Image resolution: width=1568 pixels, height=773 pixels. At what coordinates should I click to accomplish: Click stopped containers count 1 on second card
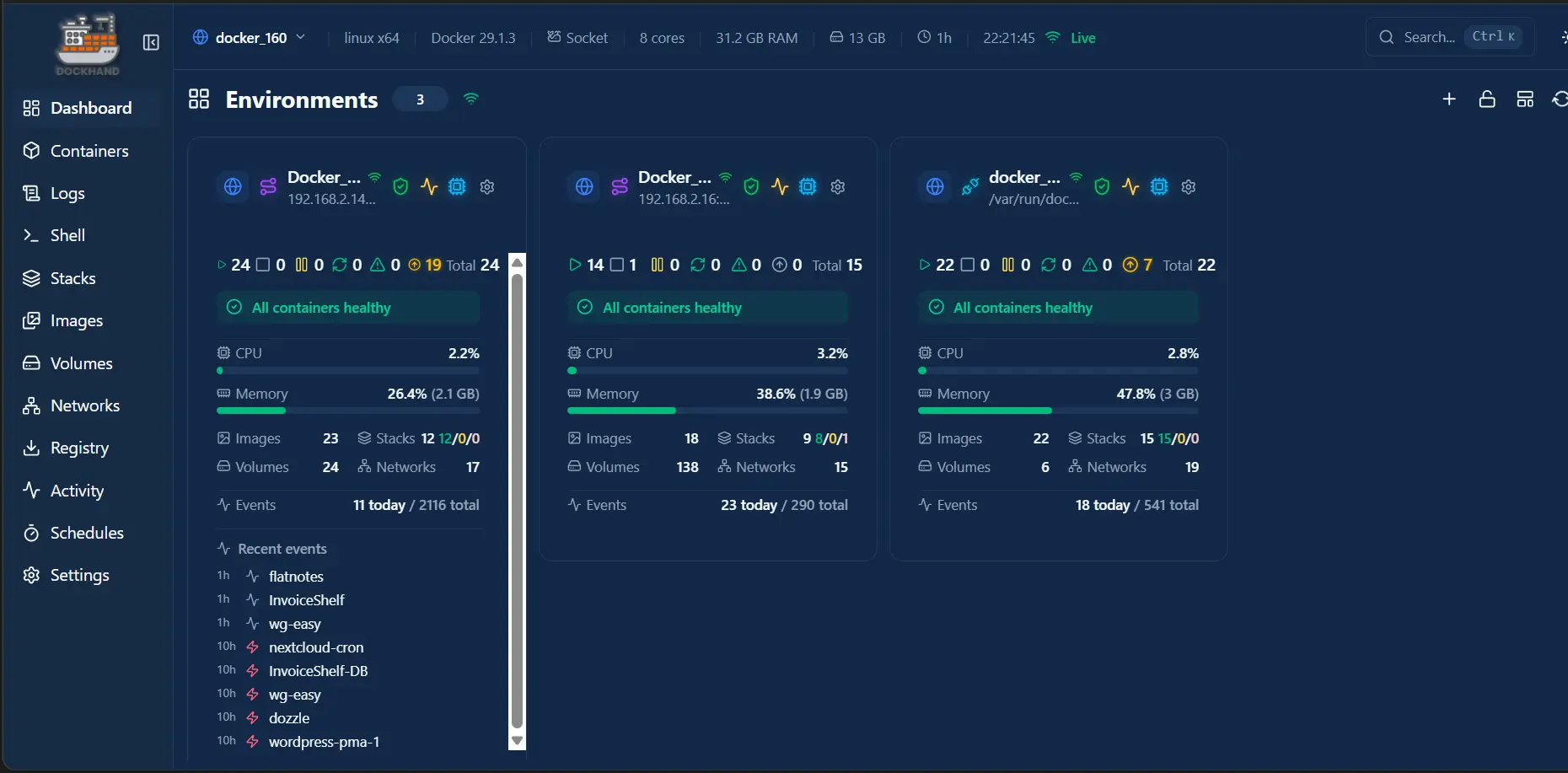tap(624, 265)
